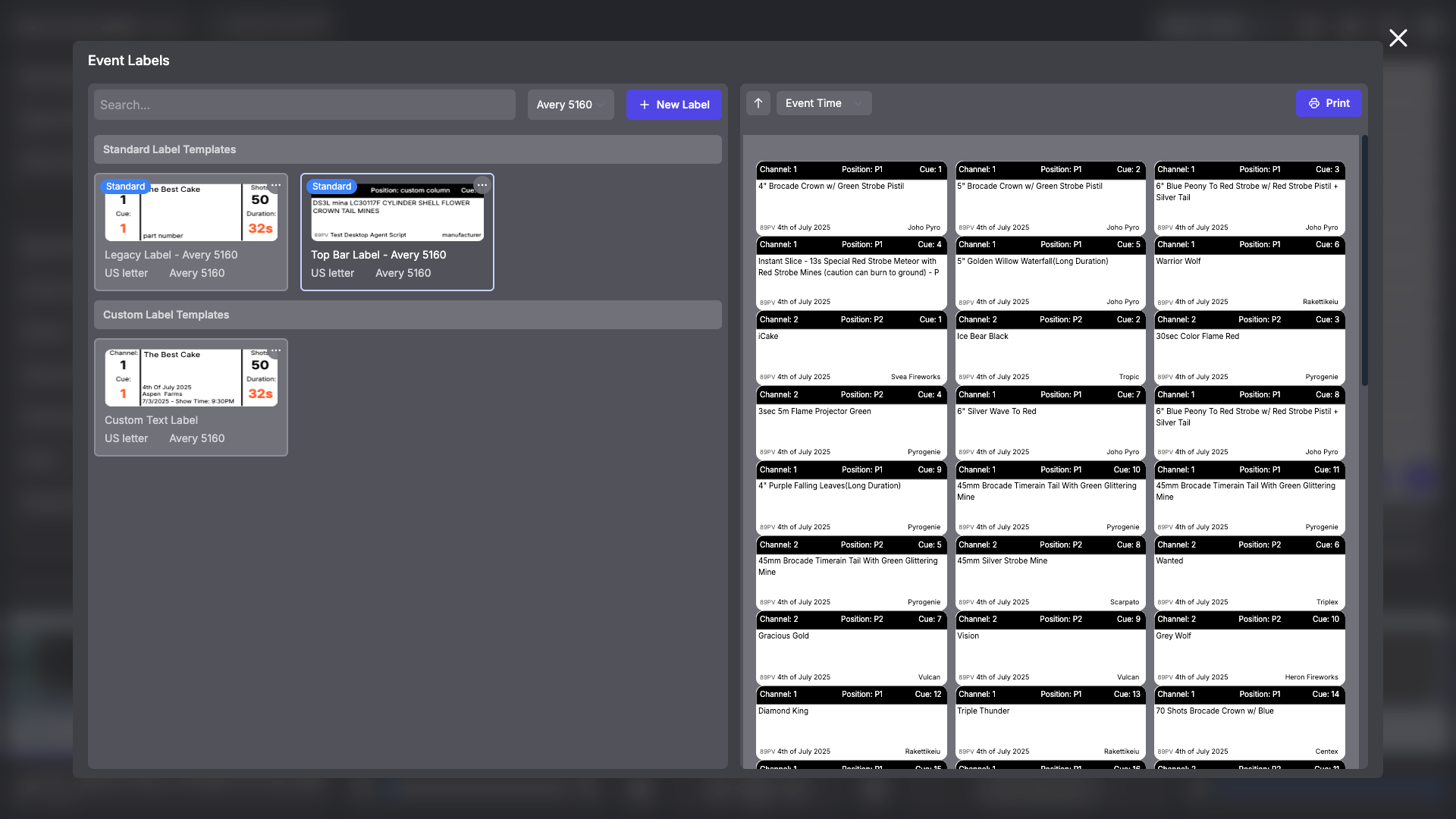Toggle sort direction arrow icon
1456x819 pixels.
pyautogui.click(x=758, y=103)
